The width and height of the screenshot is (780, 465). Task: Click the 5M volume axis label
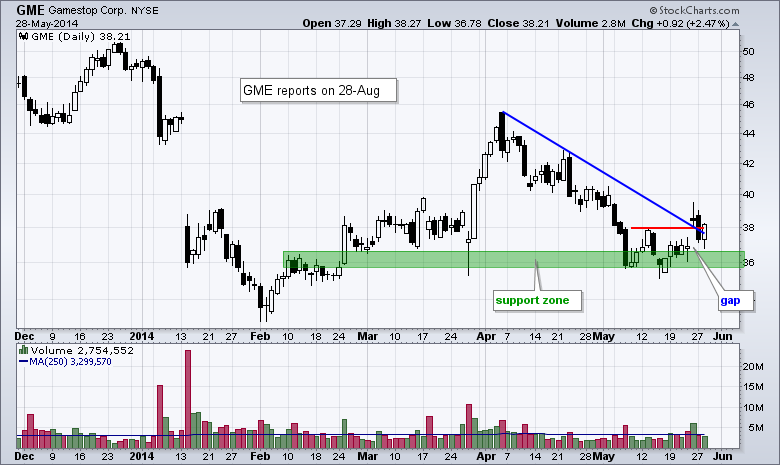click(756, 428)
